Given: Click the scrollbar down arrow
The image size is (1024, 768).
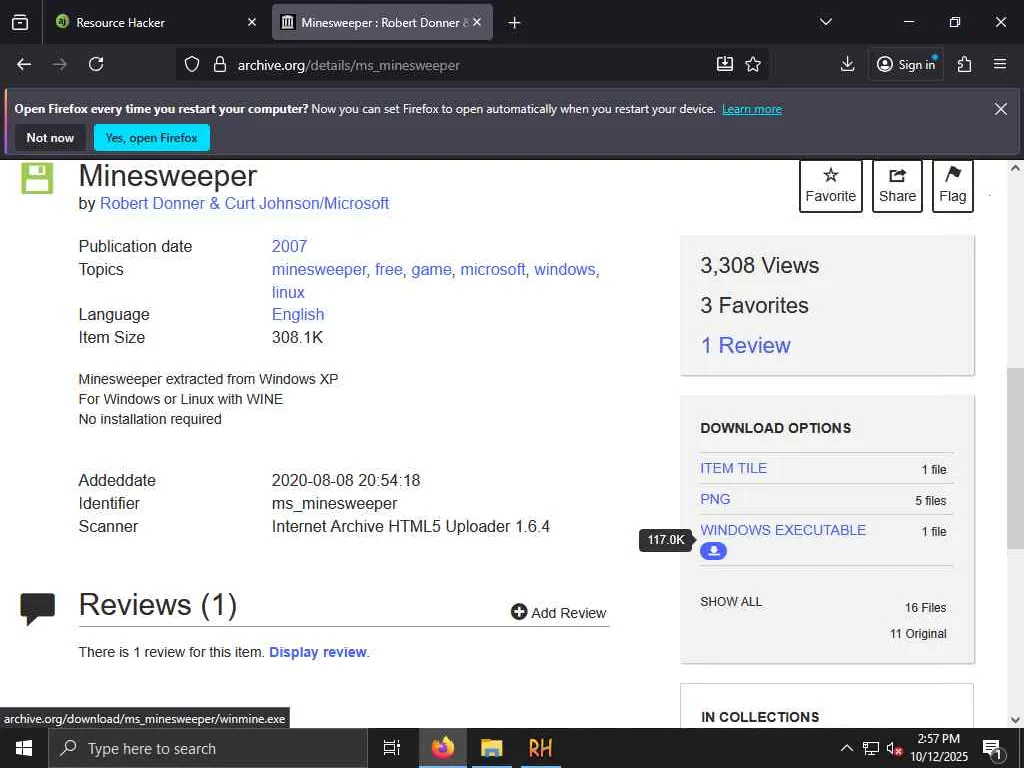Looking at the screenshot, I should click(1015, 720).
